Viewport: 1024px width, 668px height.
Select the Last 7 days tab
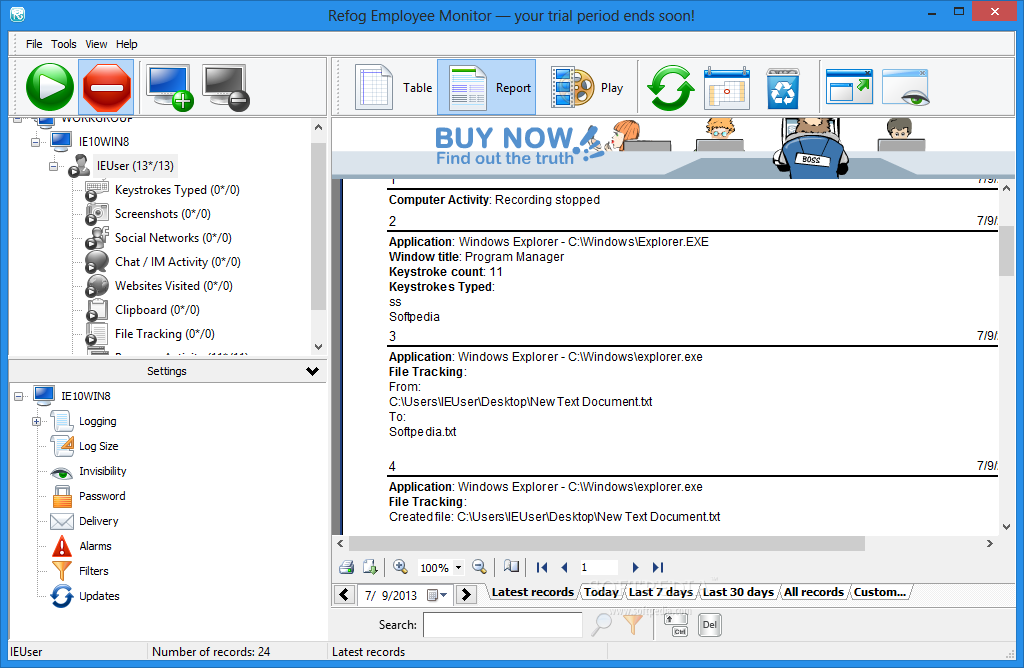coord(660,592)
